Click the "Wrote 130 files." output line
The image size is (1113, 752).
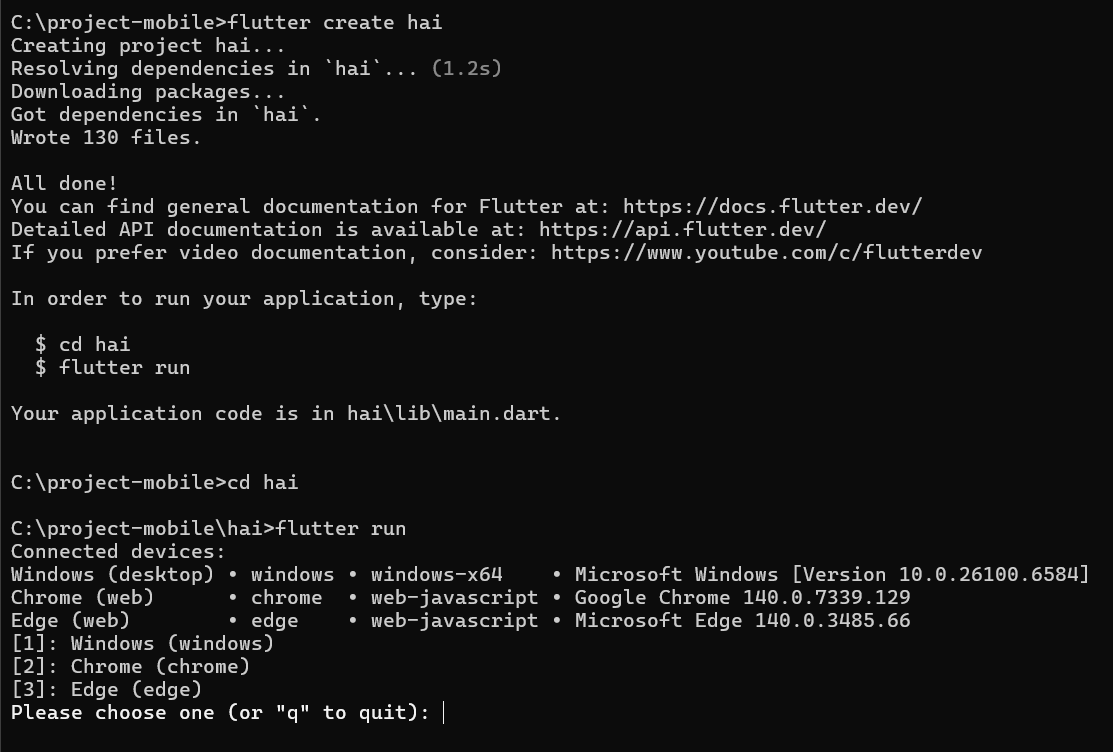106,138
